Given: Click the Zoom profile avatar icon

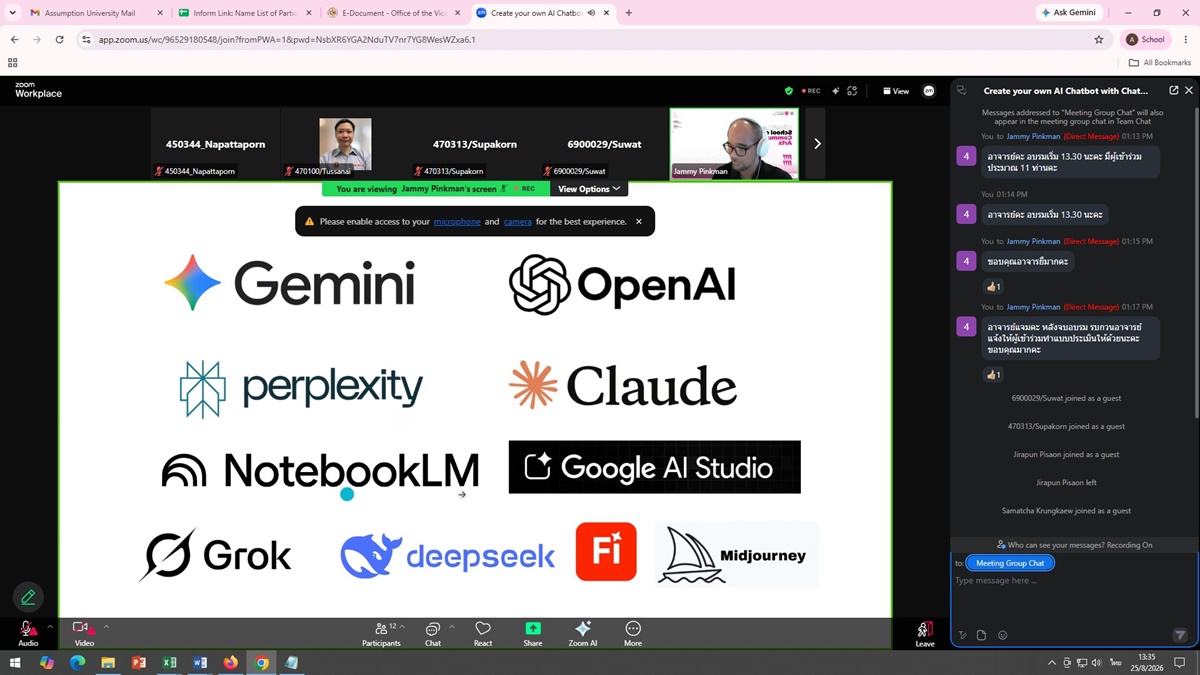Looking at the screenshot, I should (x=929, y=91).
